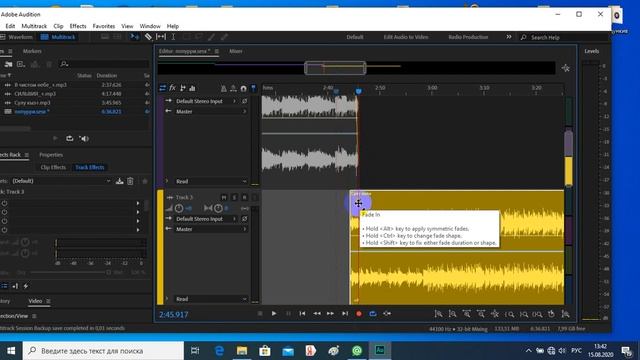Toggle Skip Selection button
This screenshot has width=640, height=360.
(387, 313)
